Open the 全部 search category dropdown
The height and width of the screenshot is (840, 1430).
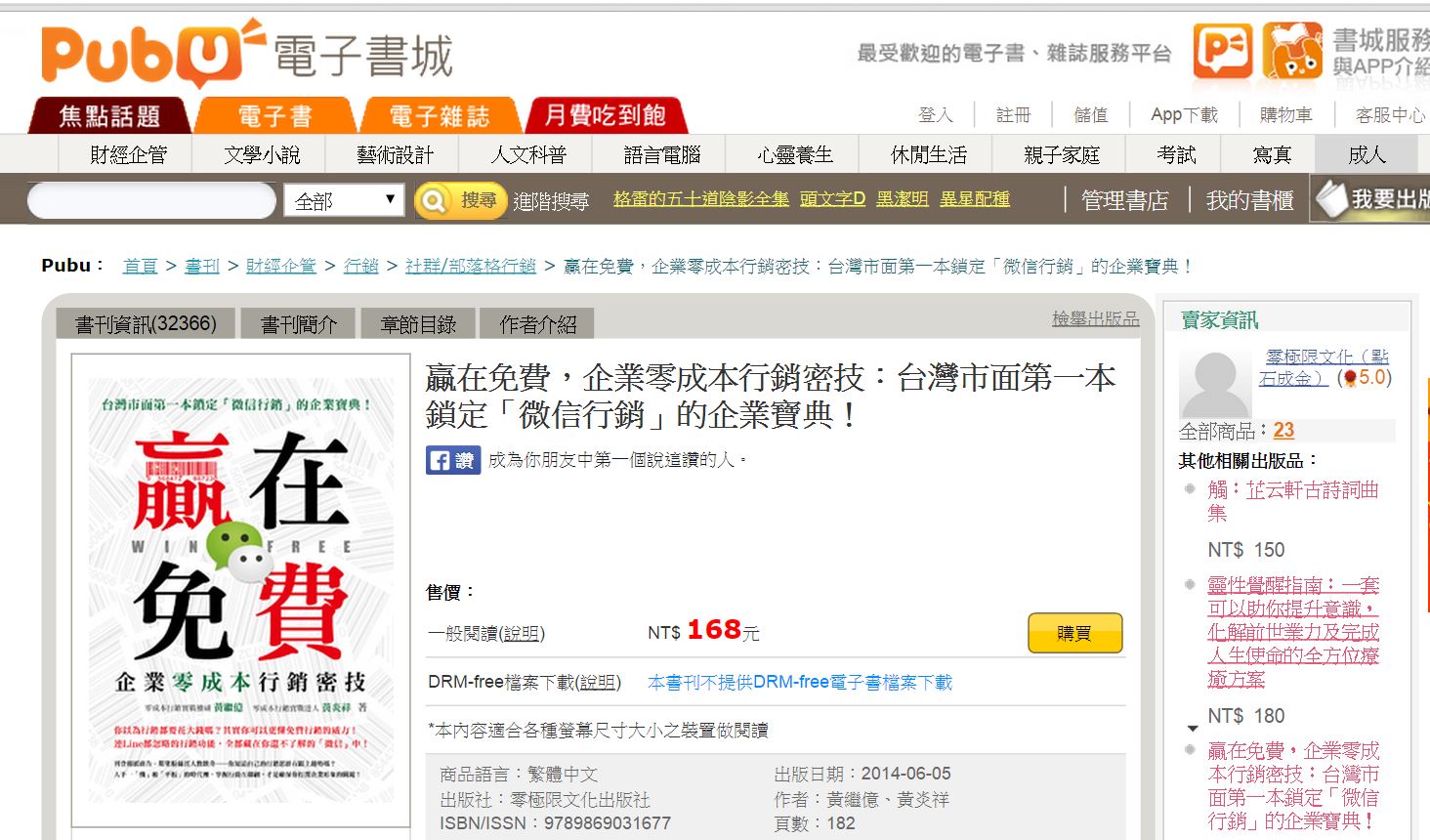coord(346,201)
